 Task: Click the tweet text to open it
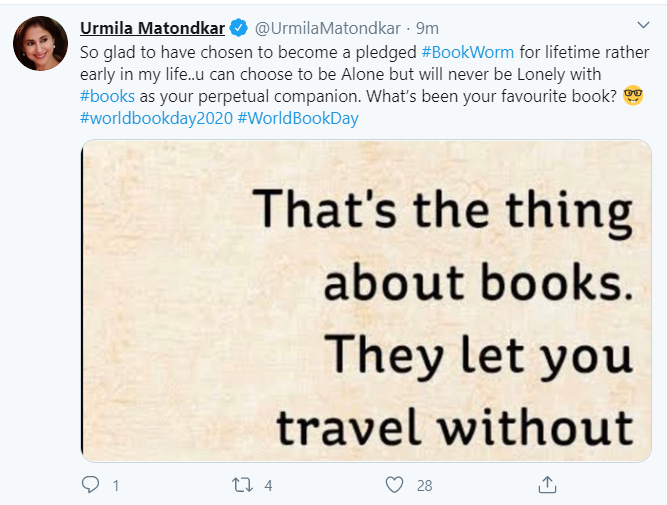[300, 74]
